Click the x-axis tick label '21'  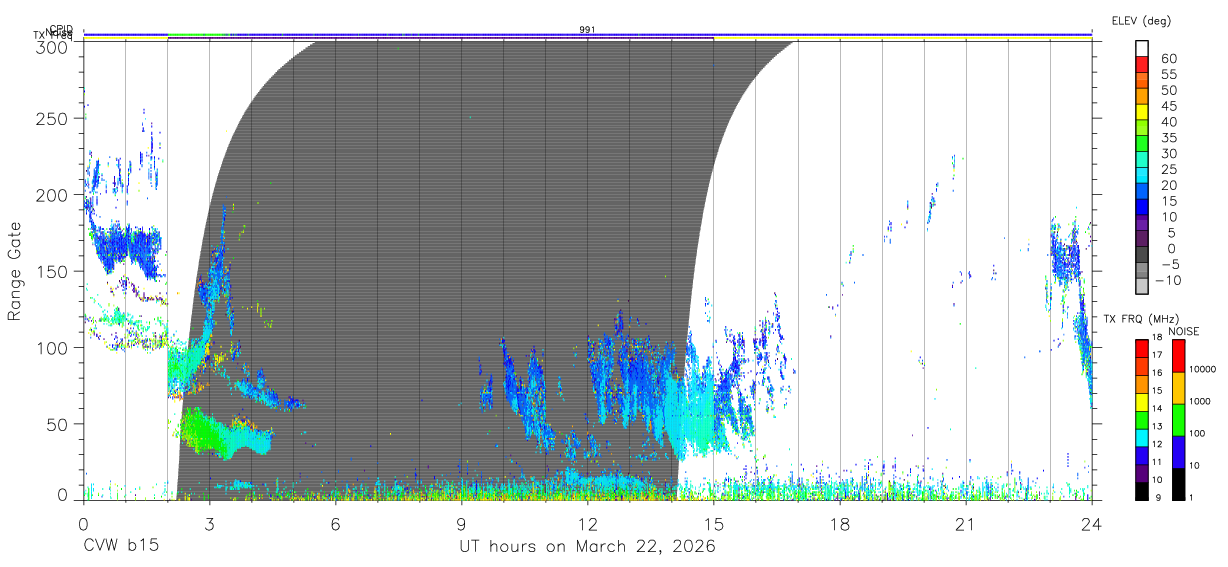965,524
